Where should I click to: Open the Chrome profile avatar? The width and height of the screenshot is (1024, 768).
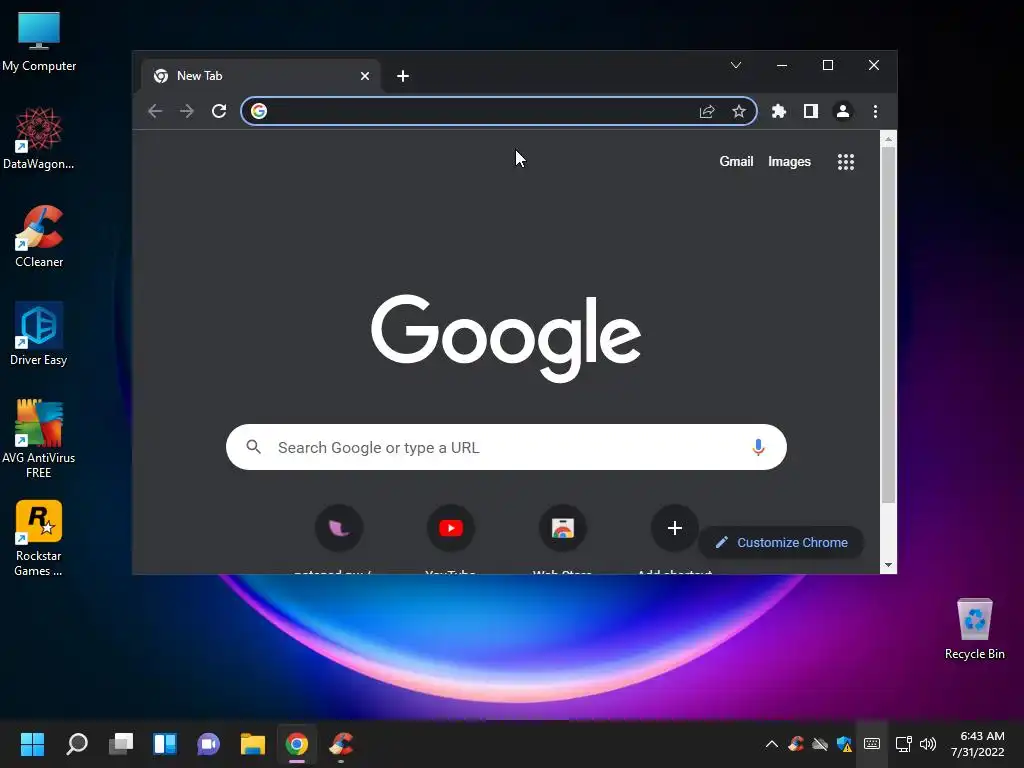[843, 111]
